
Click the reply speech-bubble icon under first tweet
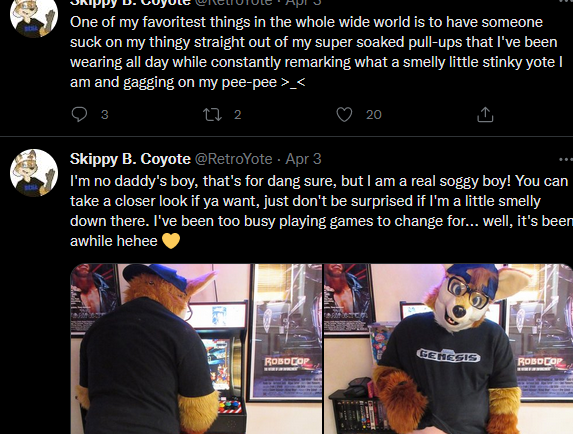[79, 114]
